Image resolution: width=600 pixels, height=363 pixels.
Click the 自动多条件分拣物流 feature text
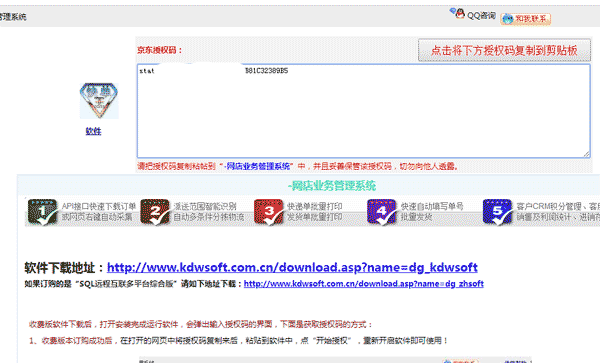click(209, 217)
